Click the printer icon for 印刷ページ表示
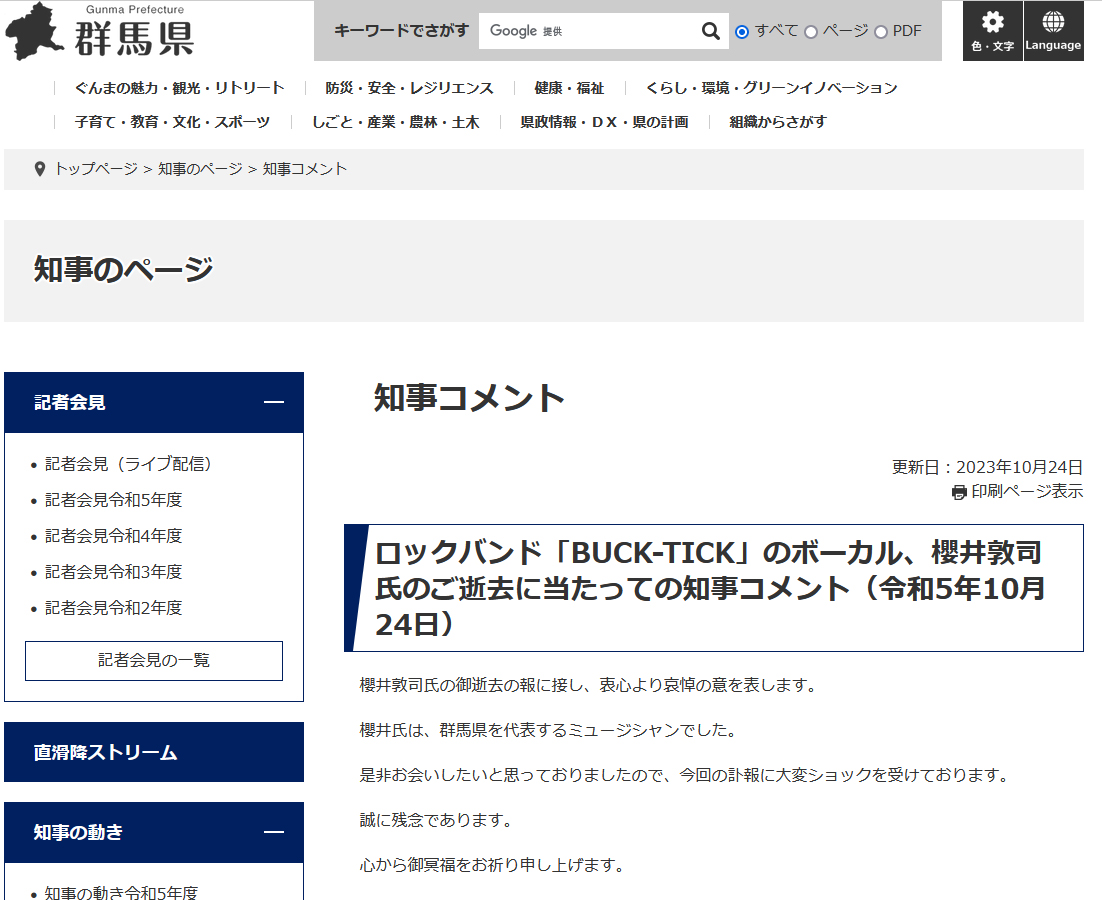Screen dimensions: 1102x900 [x=959, y=493]
